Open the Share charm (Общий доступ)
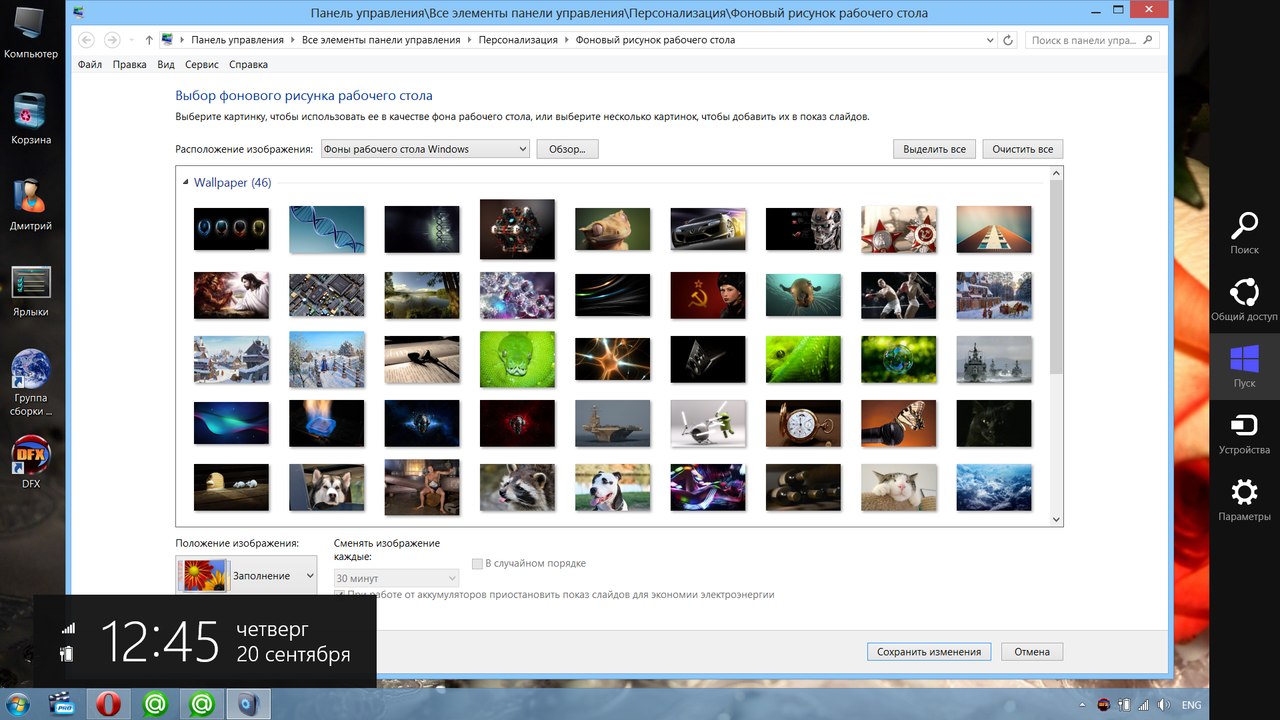The height and width of the screenshot is (720, 1280). [x=1244, y=298]
